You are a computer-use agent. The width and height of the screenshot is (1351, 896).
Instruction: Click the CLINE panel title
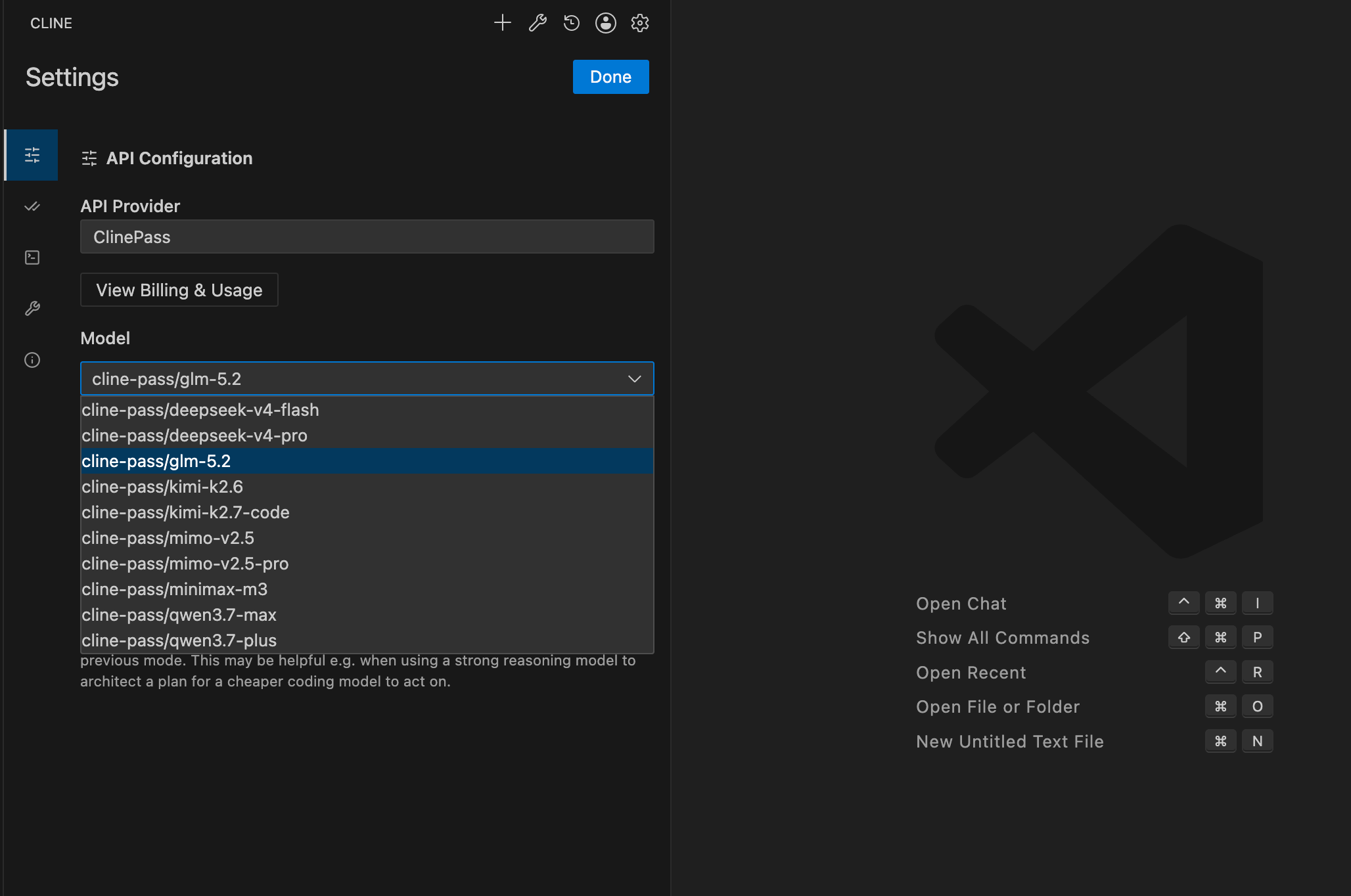pyautogui.click(x=51, y=23)
